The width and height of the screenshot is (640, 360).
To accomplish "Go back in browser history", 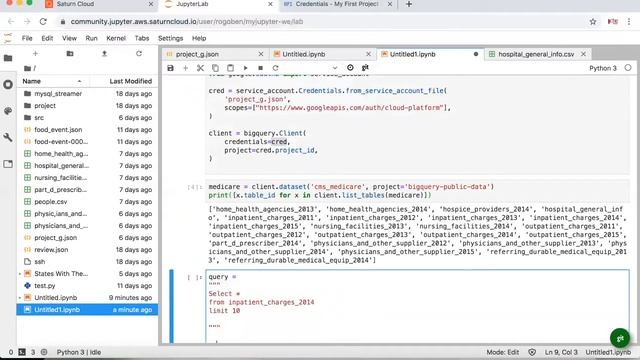I will point(11,22).
